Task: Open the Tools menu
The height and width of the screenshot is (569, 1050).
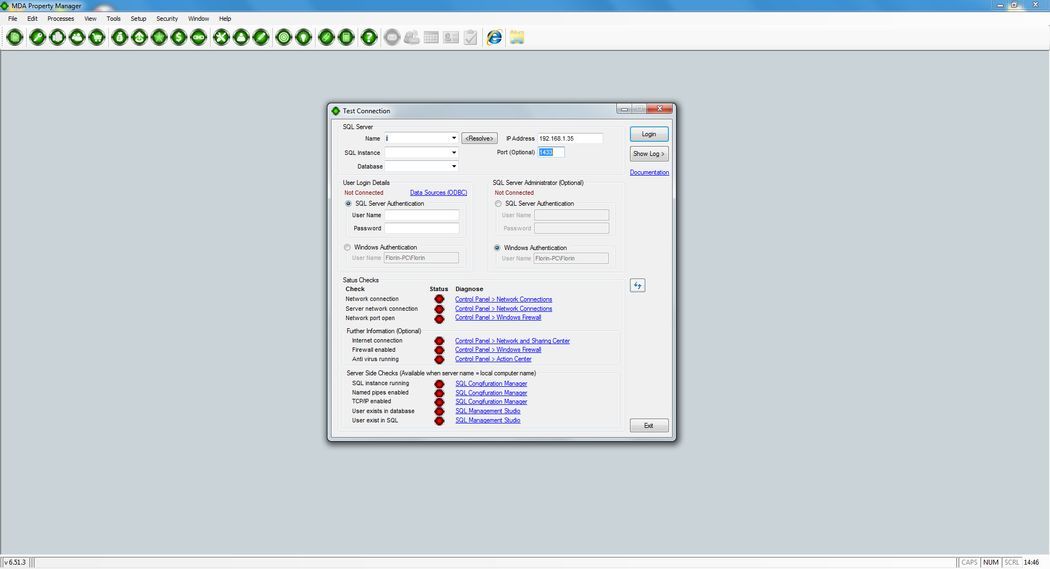Action: pos(113,19)
